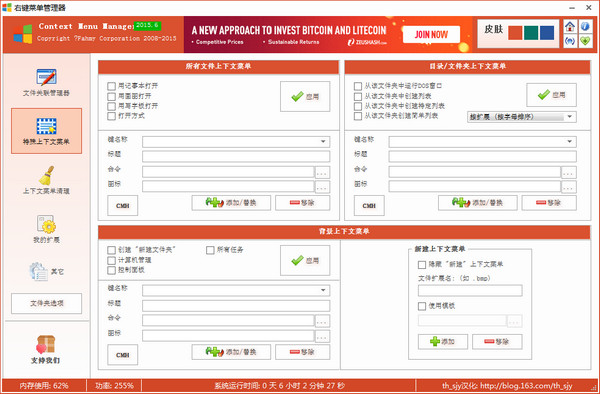Browse for 命令 in 目录/文件夹 panel

point(569,173)
